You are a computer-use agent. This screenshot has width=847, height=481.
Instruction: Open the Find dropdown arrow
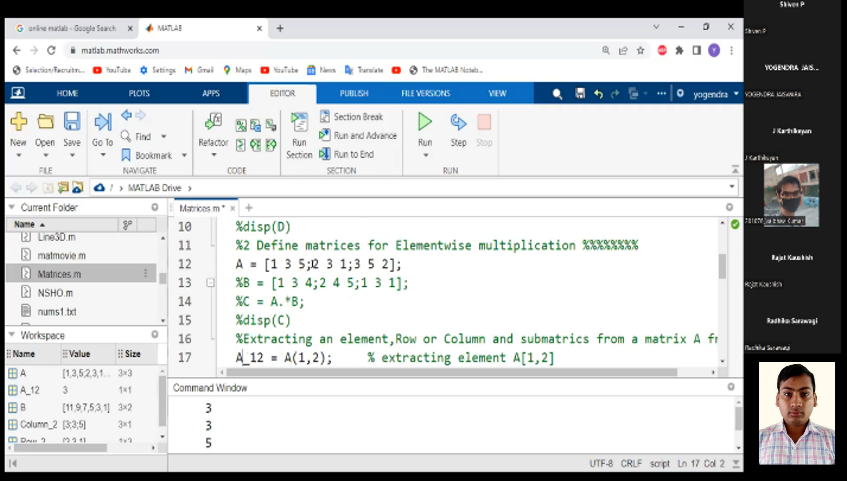tap(161, 137)
